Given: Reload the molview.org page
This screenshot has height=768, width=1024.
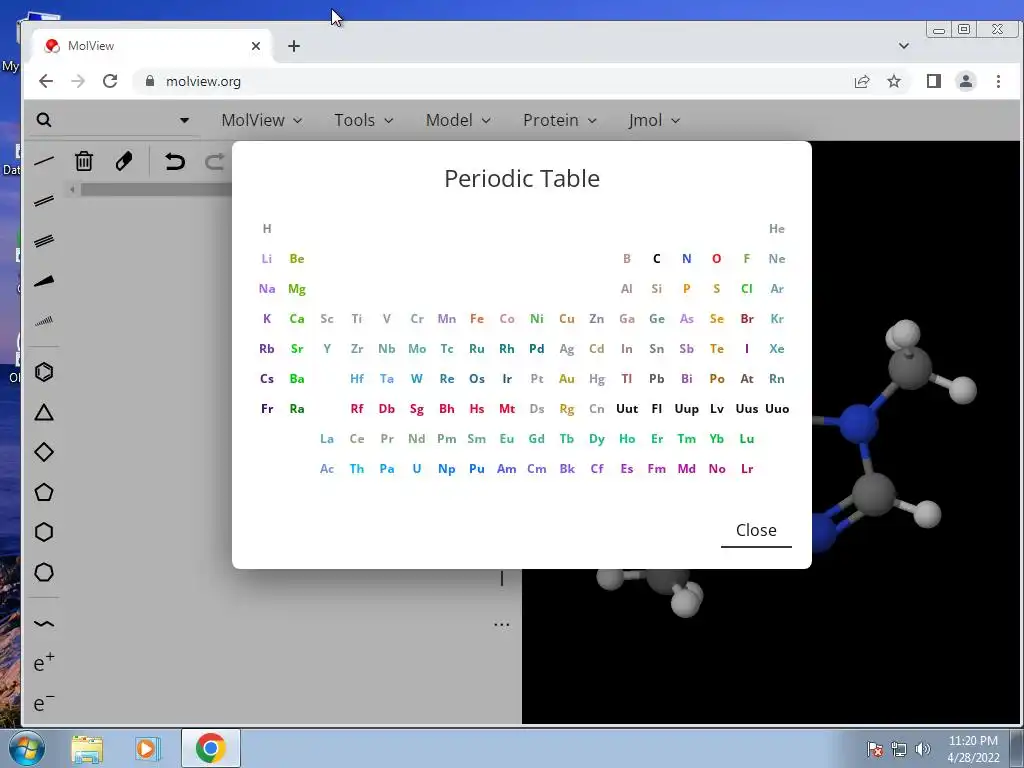Looking at the screenshot, I should [110, 81].
